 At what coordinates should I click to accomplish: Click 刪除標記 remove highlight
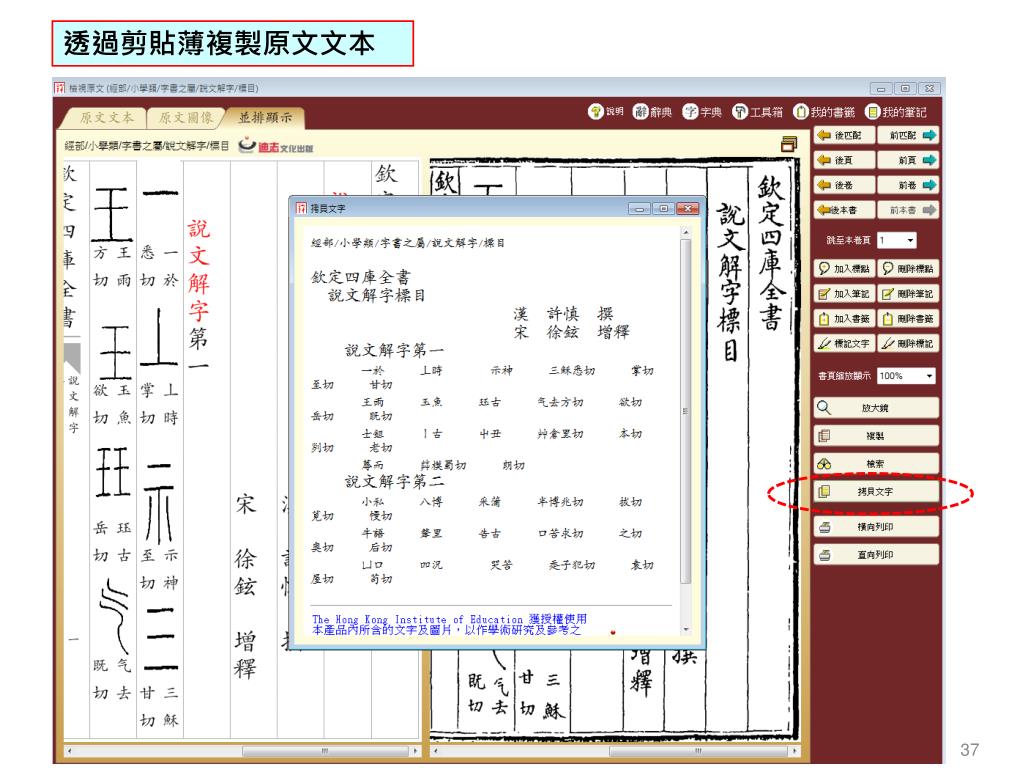[908, 344]
